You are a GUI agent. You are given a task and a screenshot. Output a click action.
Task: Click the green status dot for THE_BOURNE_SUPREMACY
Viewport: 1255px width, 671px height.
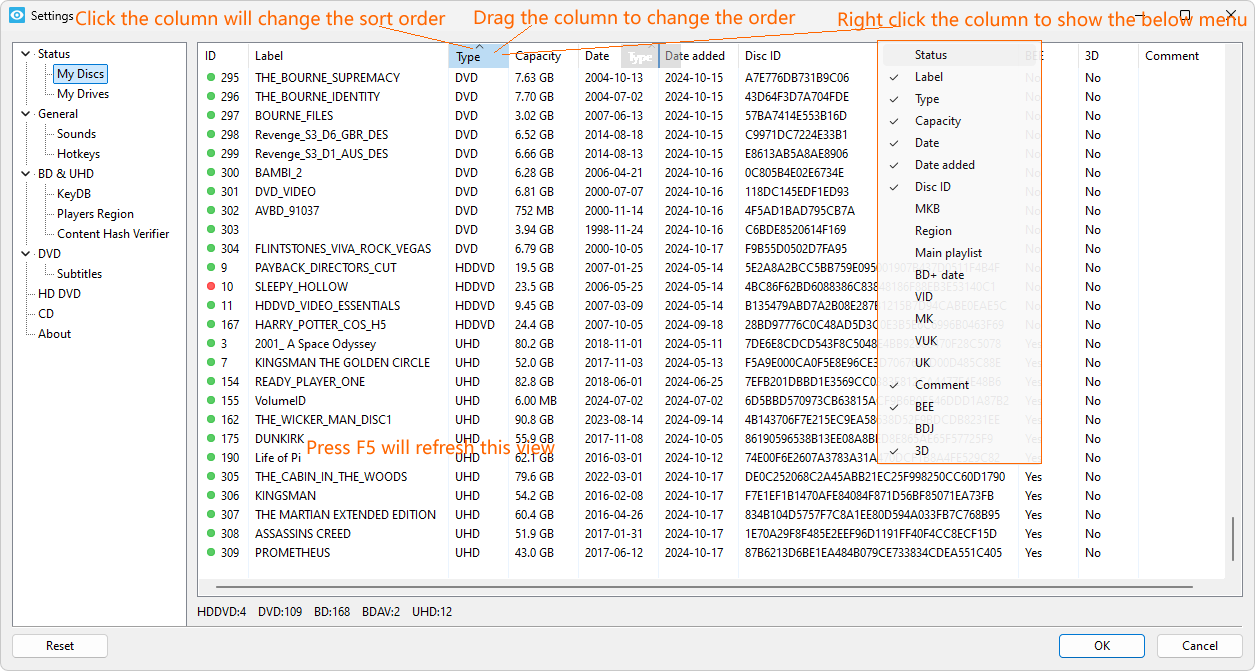211,78
